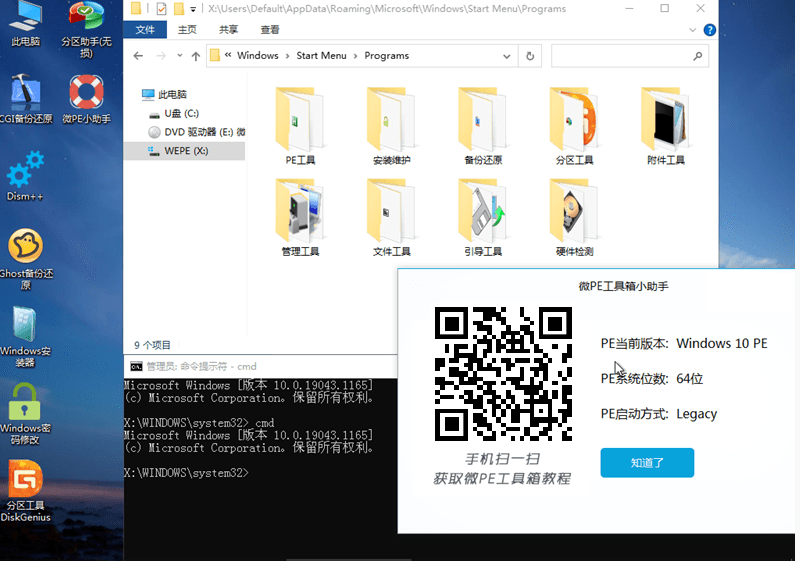Open the 文件 ribbon tab
Image resolution: width=800 pixels, height=561 pixels.
[x=145, y=30]
